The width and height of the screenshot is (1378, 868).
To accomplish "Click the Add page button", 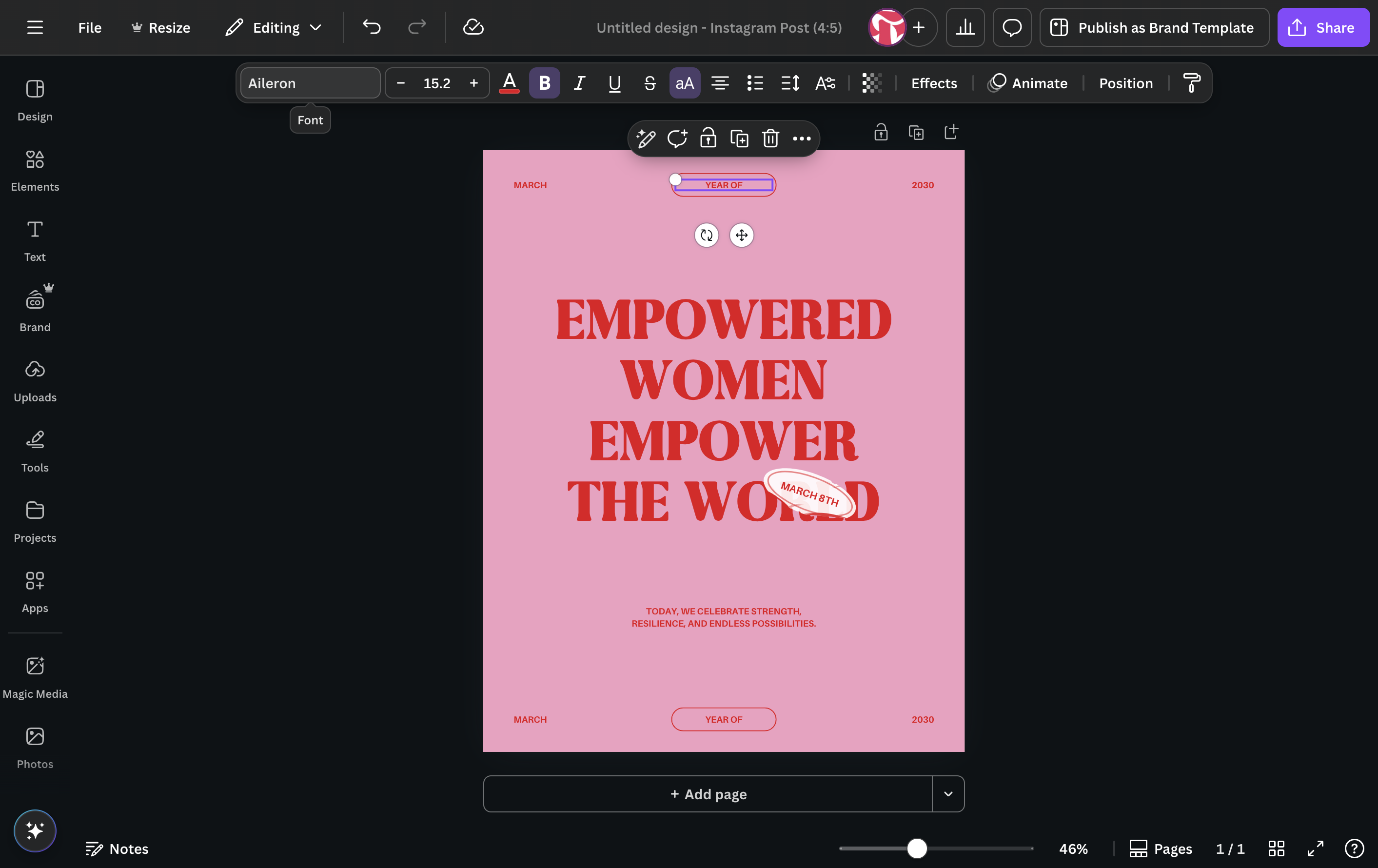I will click(708, 793).
